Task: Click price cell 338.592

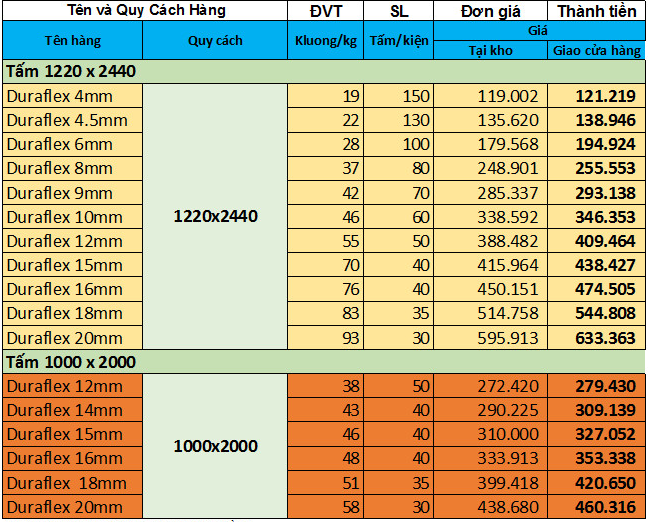Action: pos(491,217)
